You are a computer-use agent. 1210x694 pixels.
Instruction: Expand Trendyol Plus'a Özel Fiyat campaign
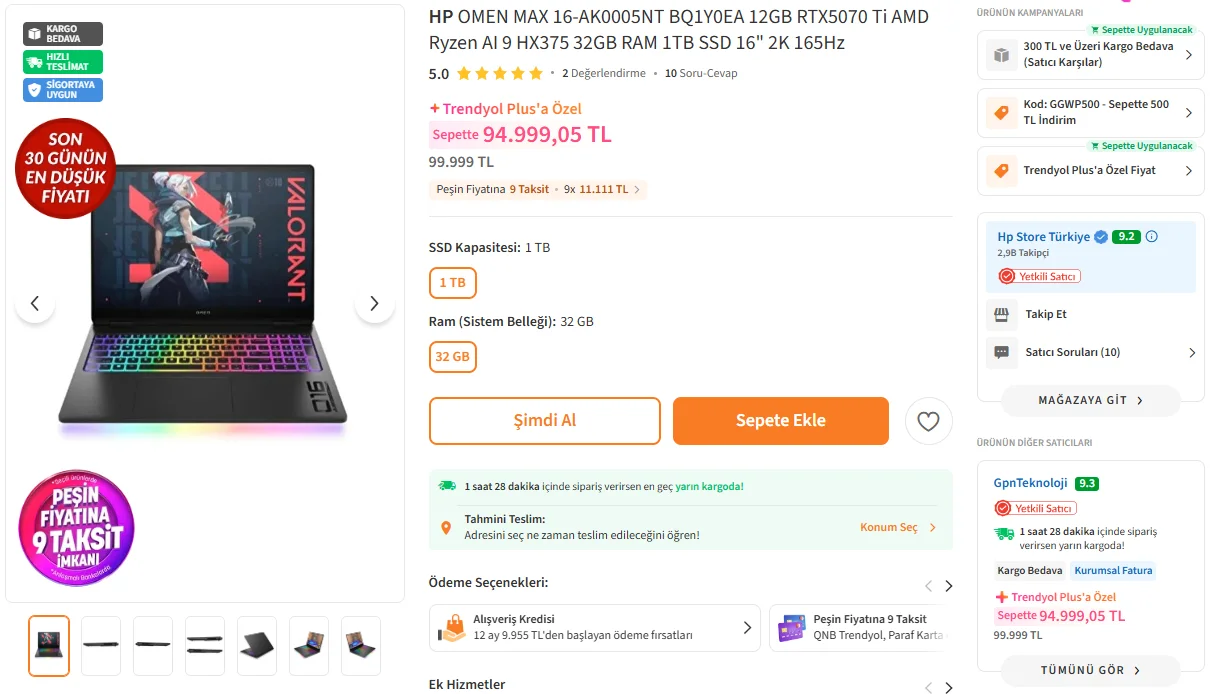[1090, 170]
